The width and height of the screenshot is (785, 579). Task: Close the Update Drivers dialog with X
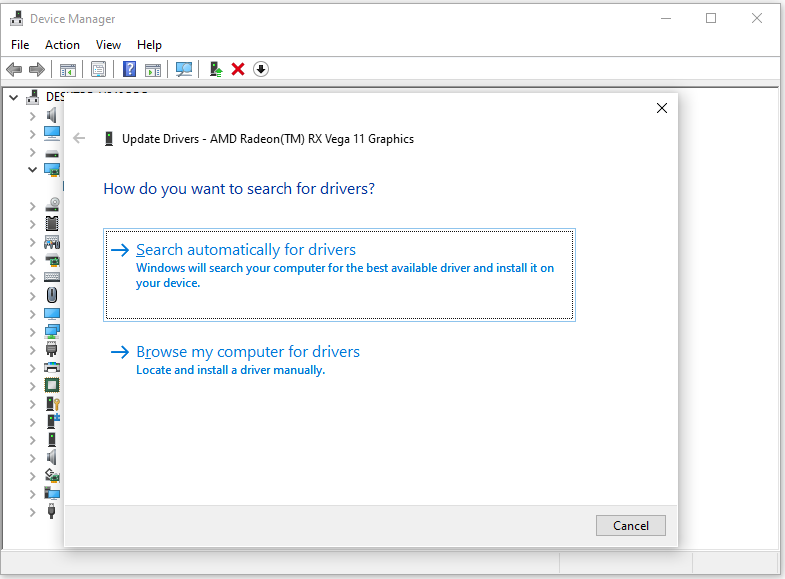pyautogui.click(x=662, y=108)
